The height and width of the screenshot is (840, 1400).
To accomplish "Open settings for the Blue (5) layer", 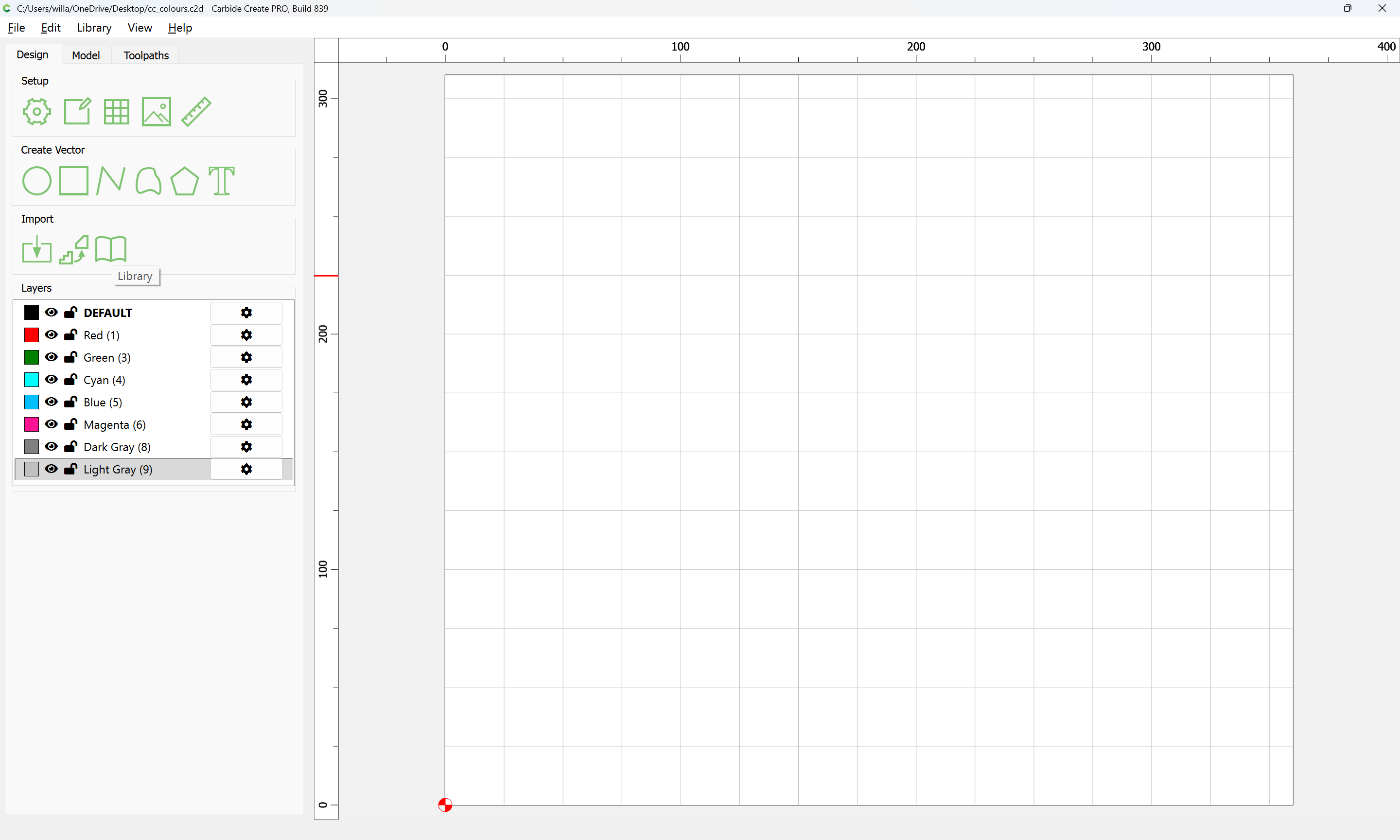I will click(246, 402).
